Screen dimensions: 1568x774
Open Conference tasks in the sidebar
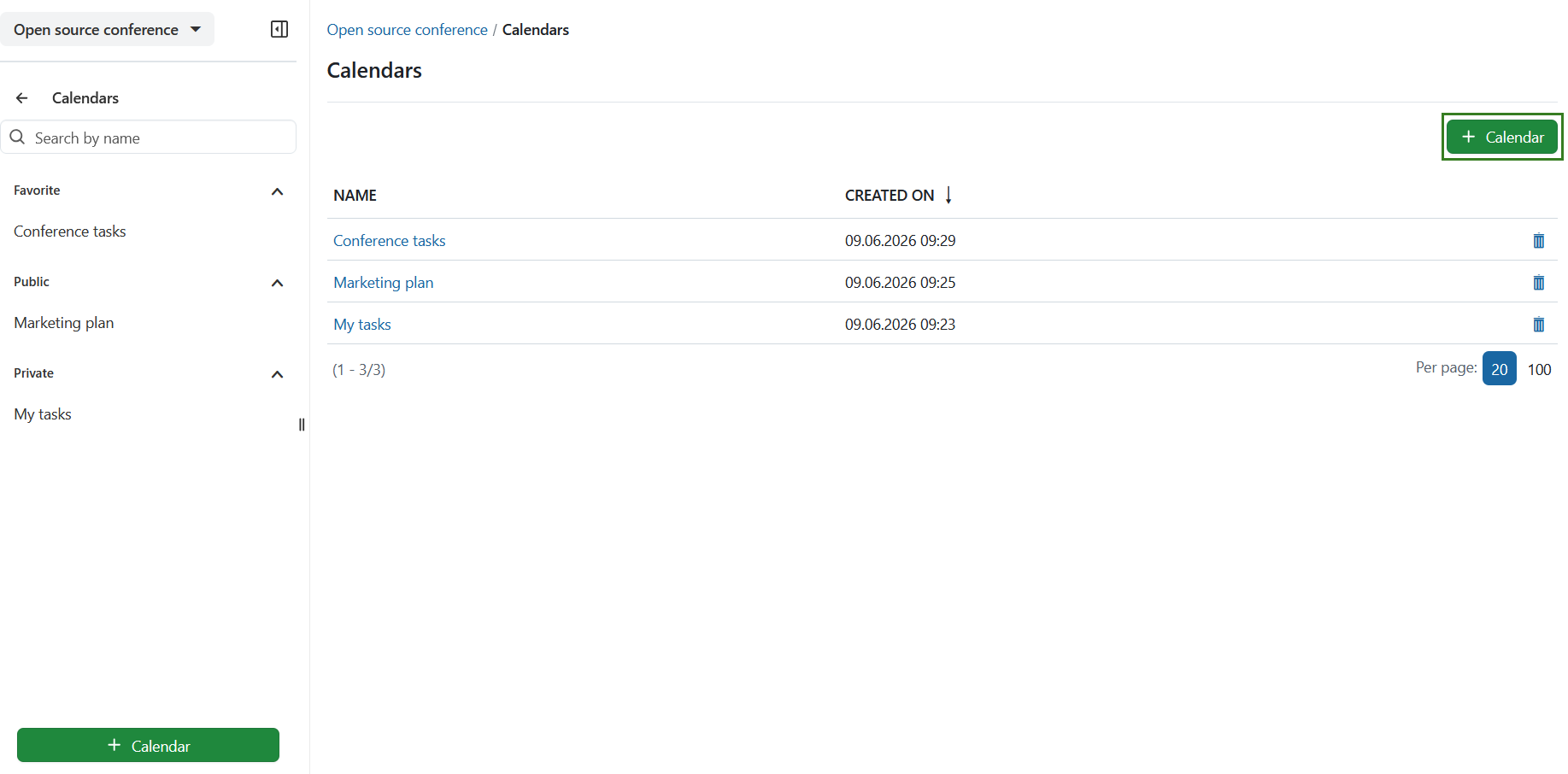click(x=70, y=232)
